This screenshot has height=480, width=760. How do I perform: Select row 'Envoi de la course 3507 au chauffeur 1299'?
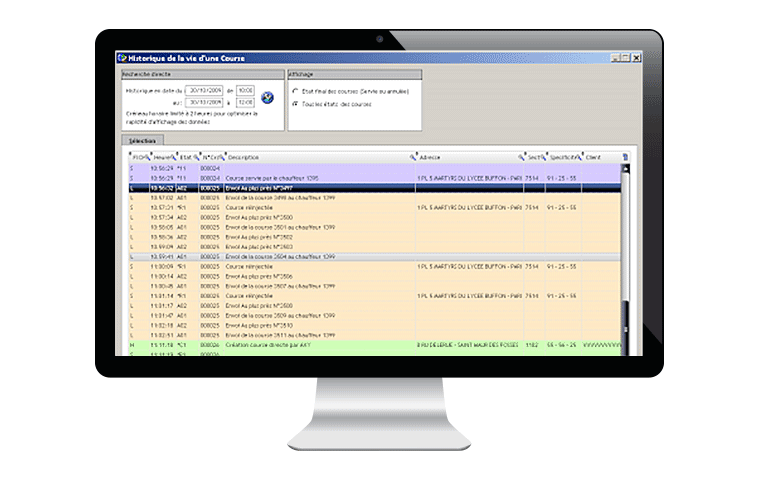tap(375, 286)
